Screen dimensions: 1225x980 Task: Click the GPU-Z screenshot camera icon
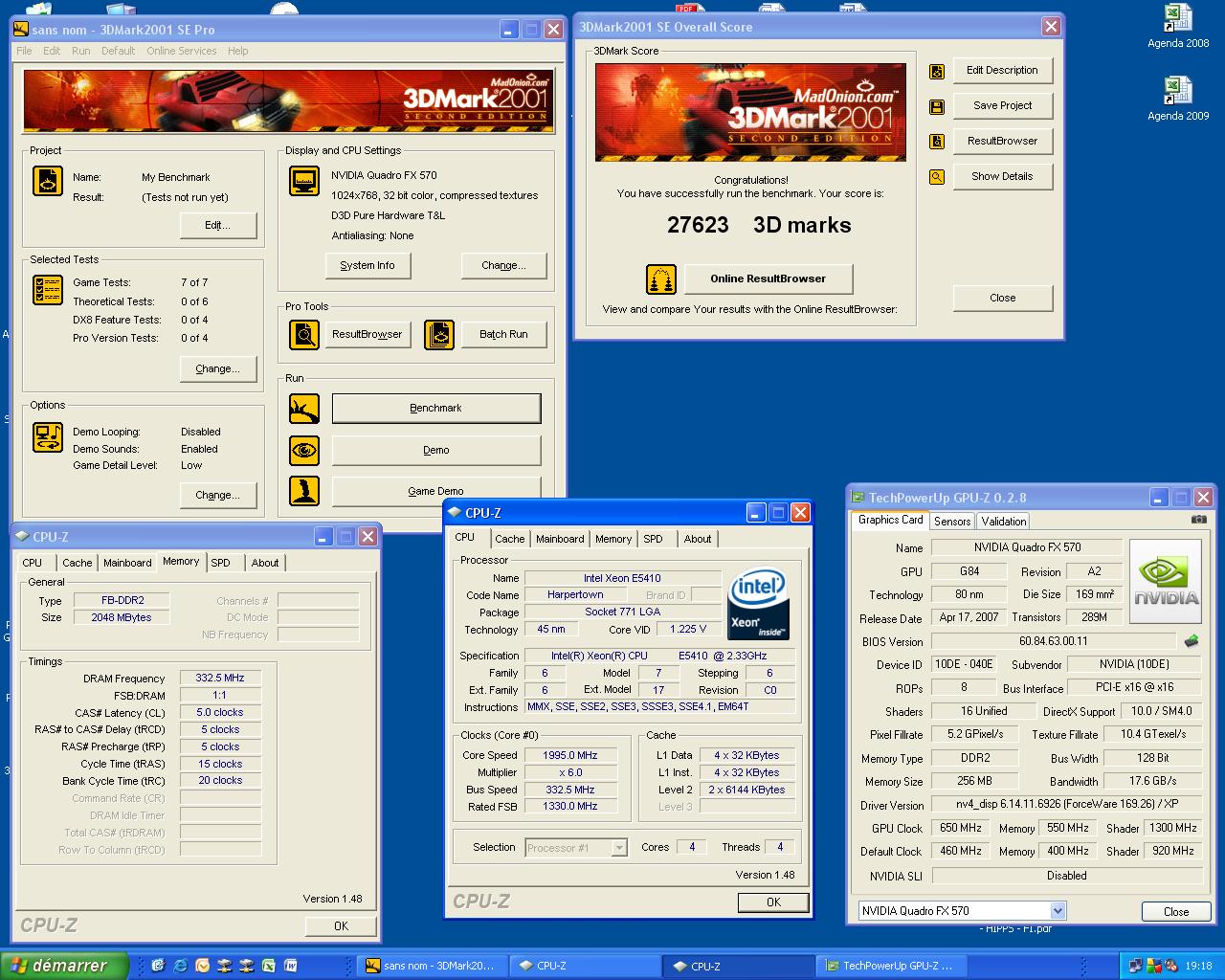[x=1198, y=520]
